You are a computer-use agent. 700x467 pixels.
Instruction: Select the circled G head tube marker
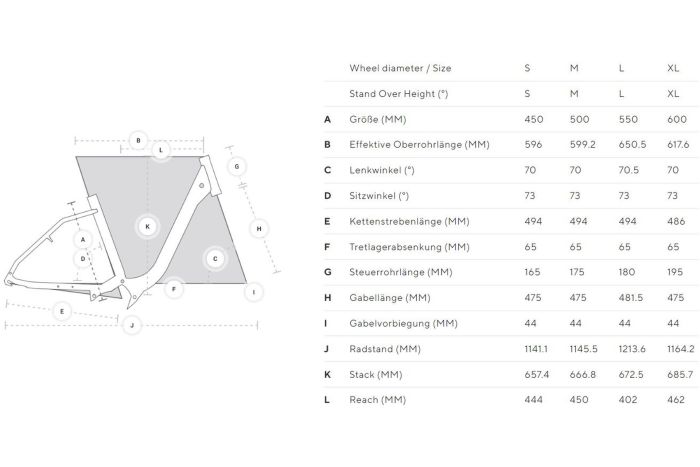[x=237, y=167]
